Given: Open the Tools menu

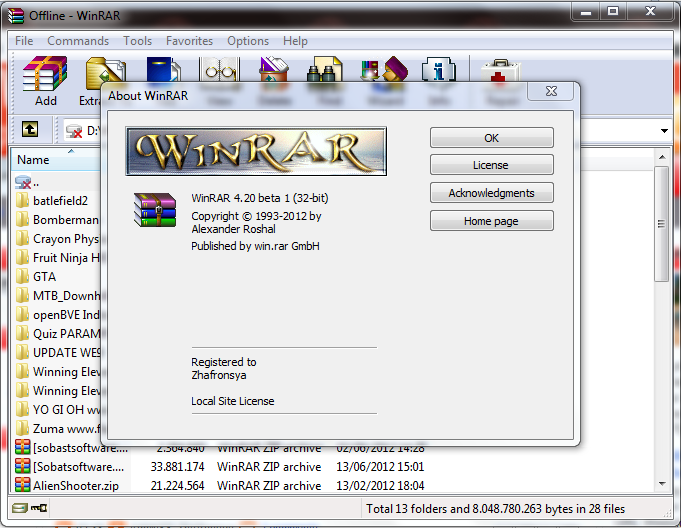Looking at the screenshot, I should pos(137,41).
